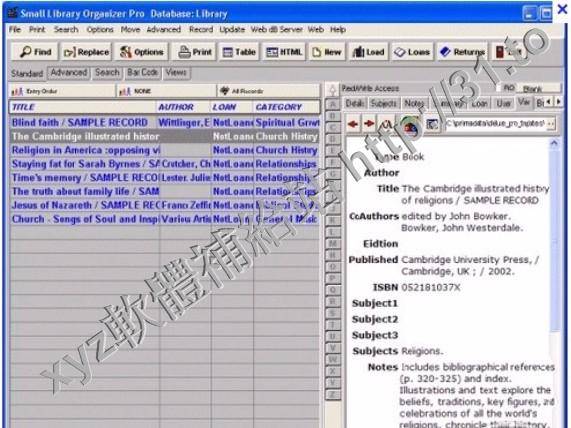The image size is (571, 428).
Task: Click the window template icon beside path field
Action: tap(432, 125)
